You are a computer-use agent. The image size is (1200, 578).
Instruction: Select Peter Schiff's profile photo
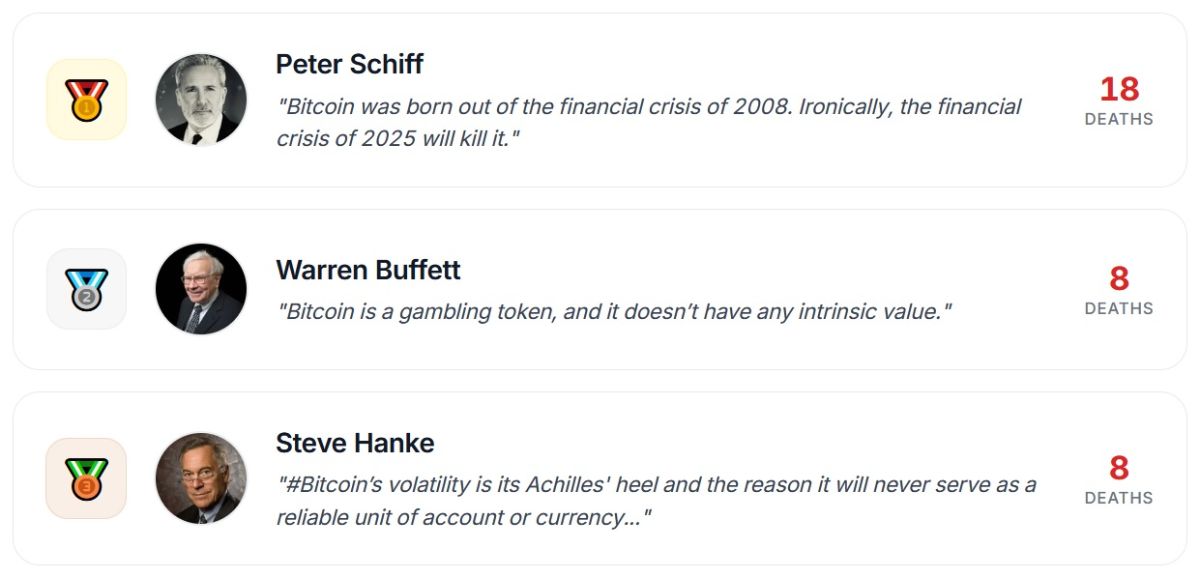203,97
